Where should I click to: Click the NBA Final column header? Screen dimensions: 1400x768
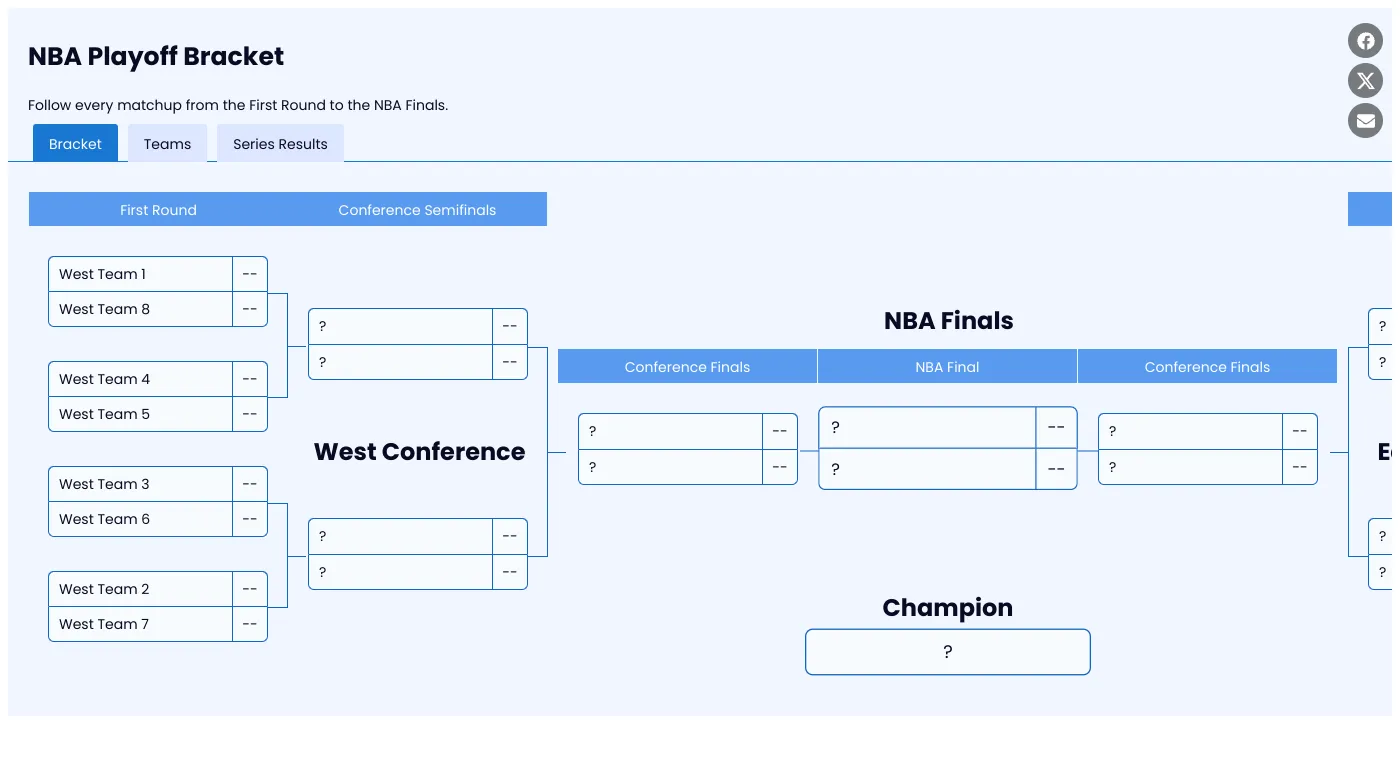pos(947,367)
